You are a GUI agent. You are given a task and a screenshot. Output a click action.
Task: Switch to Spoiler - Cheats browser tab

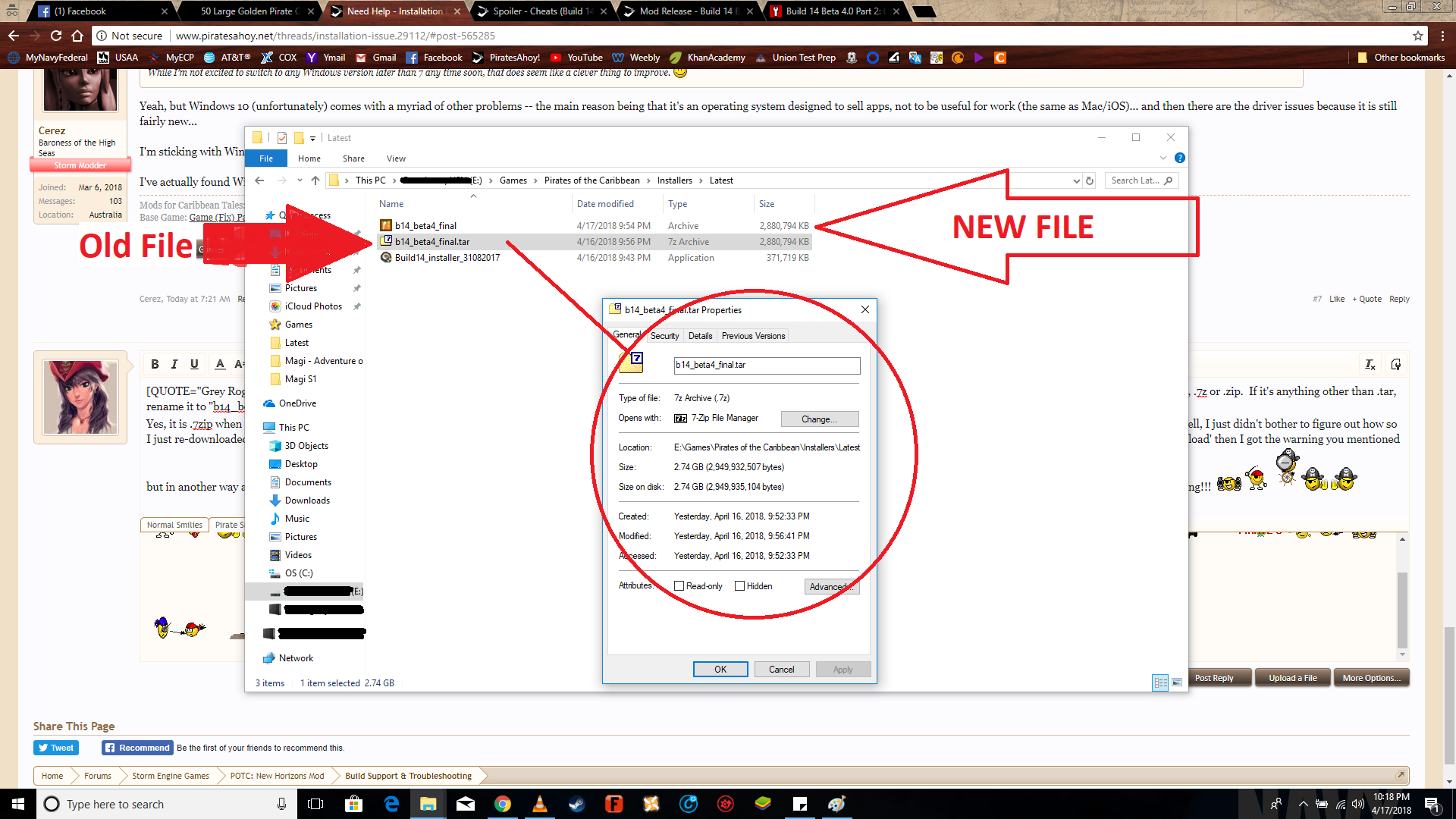543,11
